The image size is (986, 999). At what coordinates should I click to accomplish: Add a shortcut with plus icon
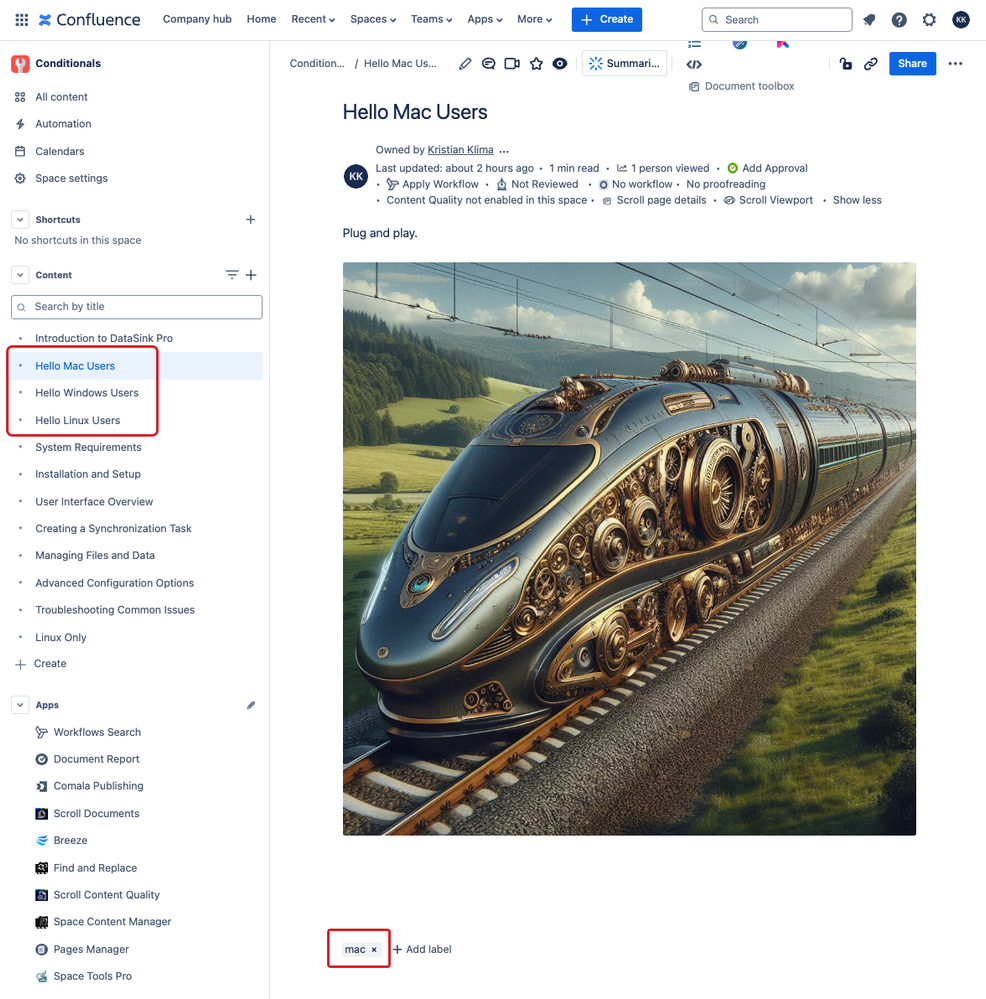pos(251,220)
